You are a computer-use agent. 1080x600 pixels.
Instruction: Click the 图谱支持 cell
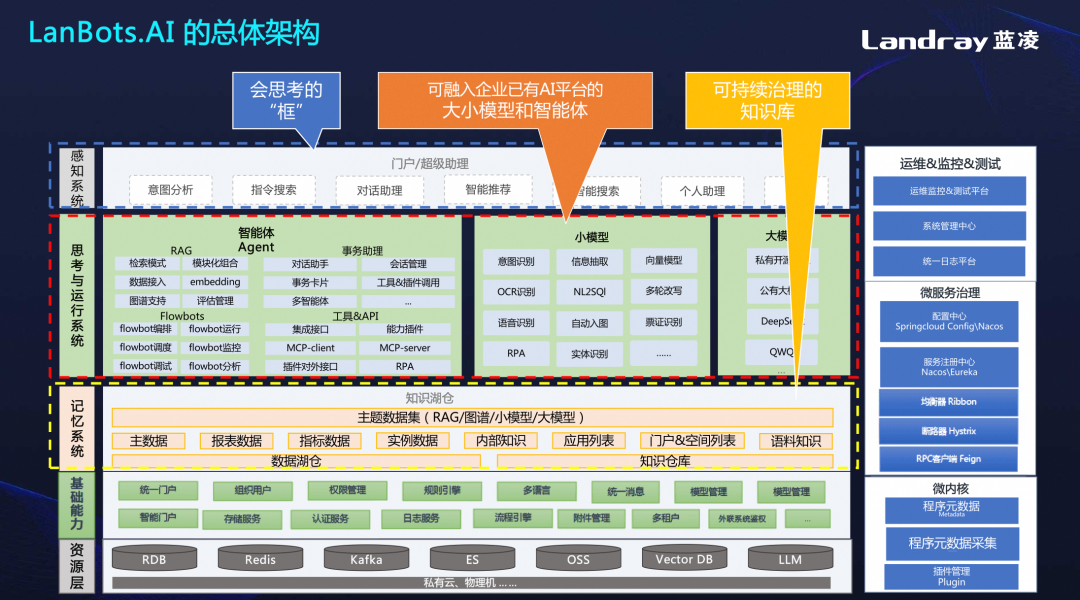click(147, 301)
